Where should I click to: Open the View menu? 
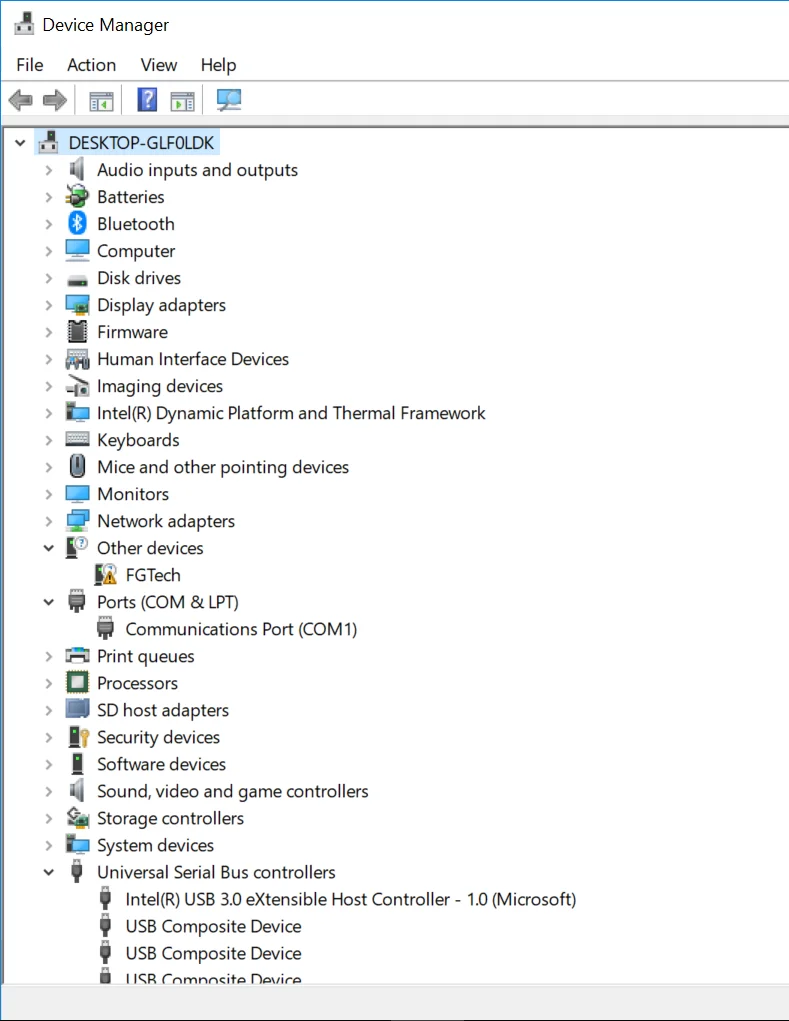[x=159, y=64]
